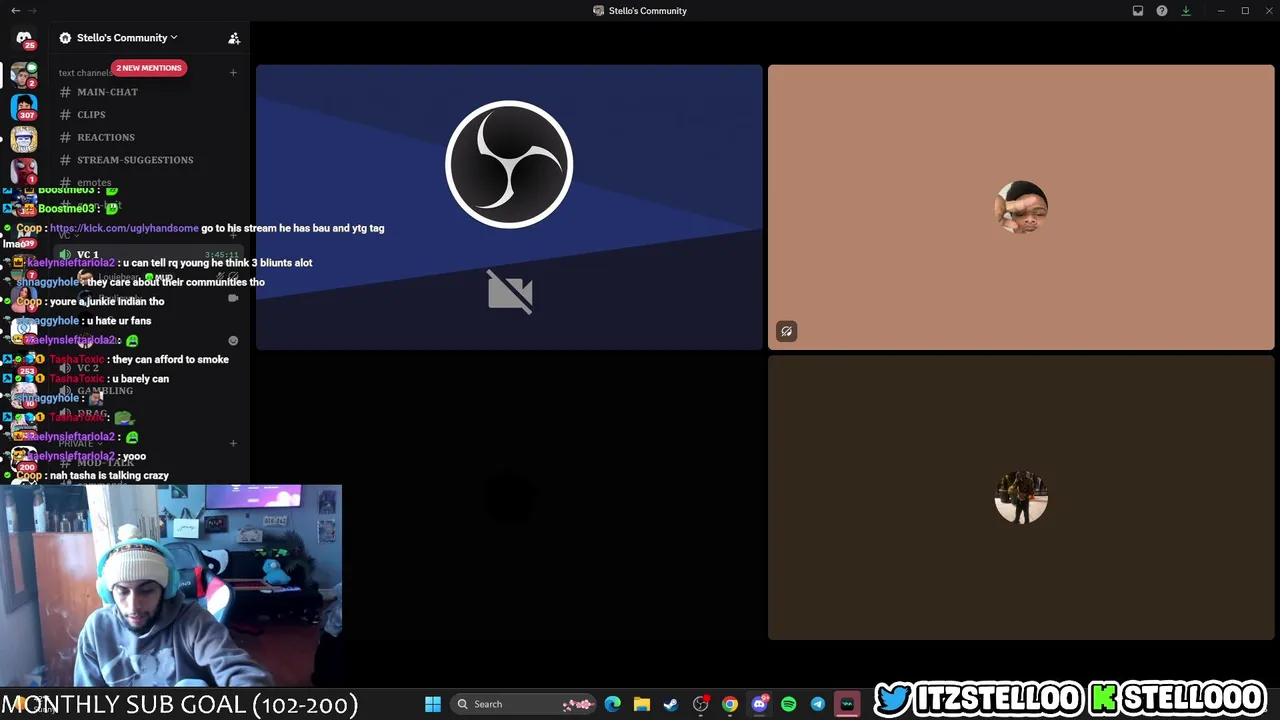Click 'youre a junkie indian tho' message
Screen dimensions: 1280x720
point(107,302)
